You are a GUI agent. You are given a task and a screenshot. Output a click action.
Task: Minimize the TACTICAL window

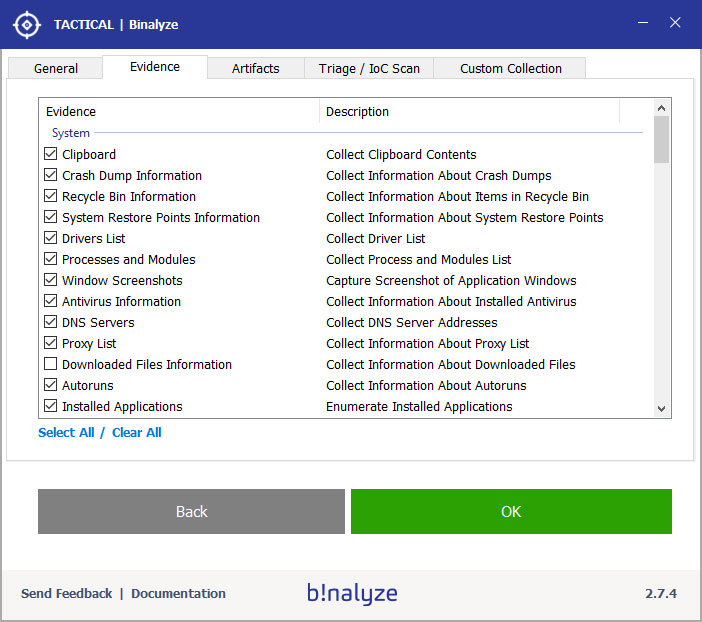(x=643, y=22)
